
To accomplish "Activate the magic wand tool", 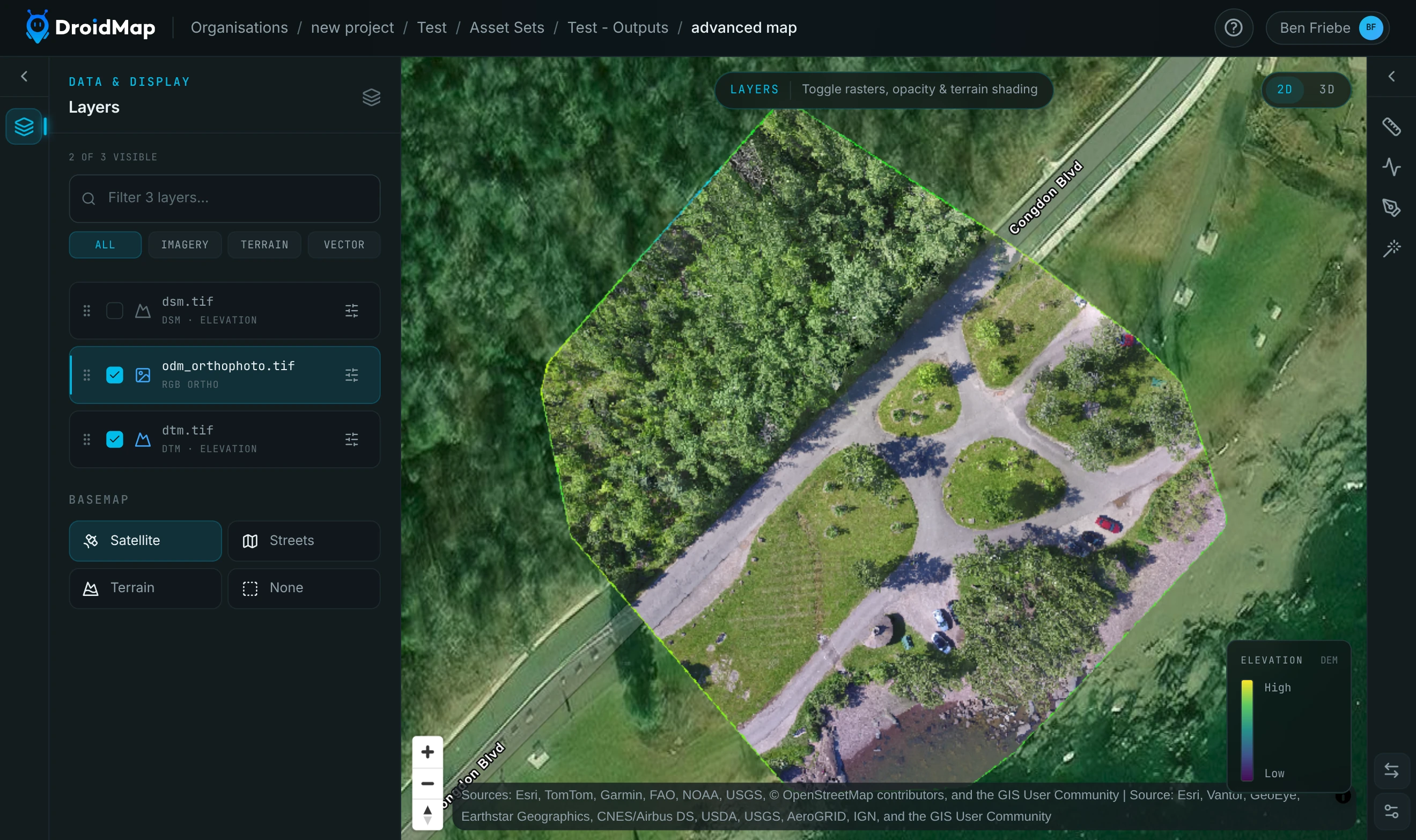I will [x=1391, y=248].
